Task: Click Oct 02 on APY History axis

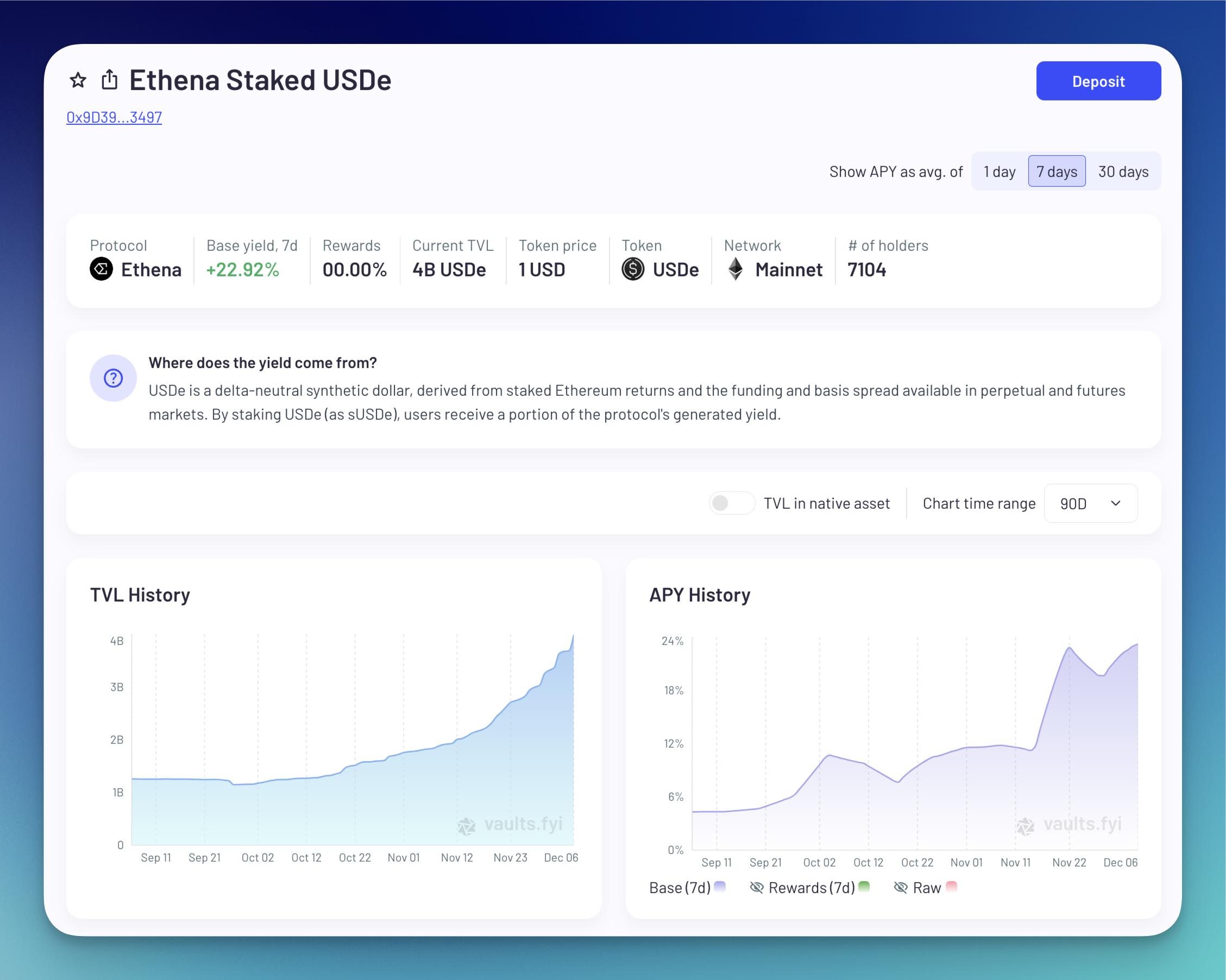Action: click(x=820, y=862)
